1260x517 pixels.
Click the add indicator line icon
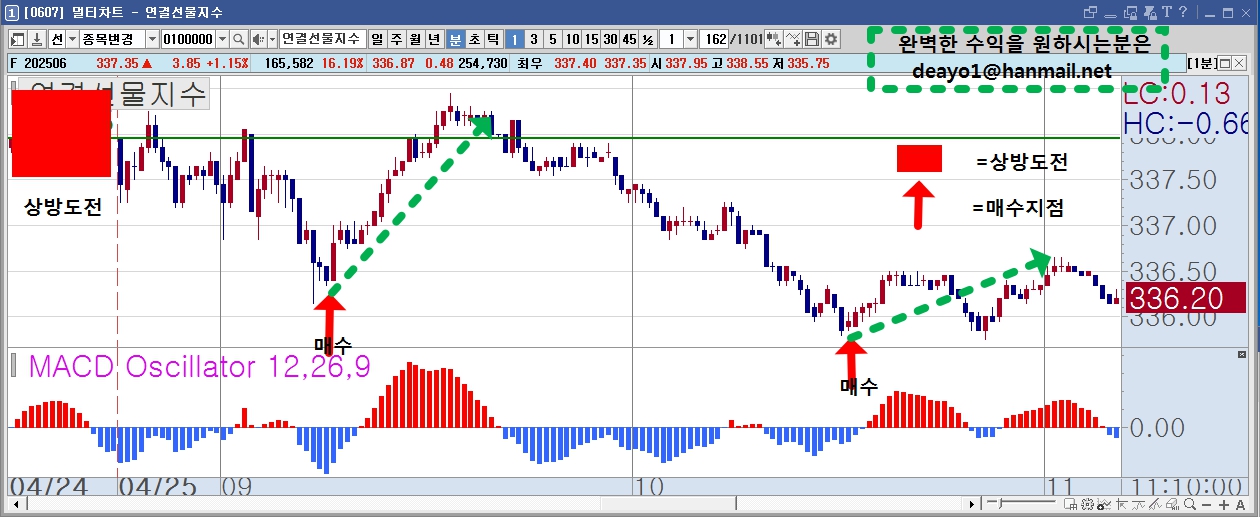click(x=794, y=39)
